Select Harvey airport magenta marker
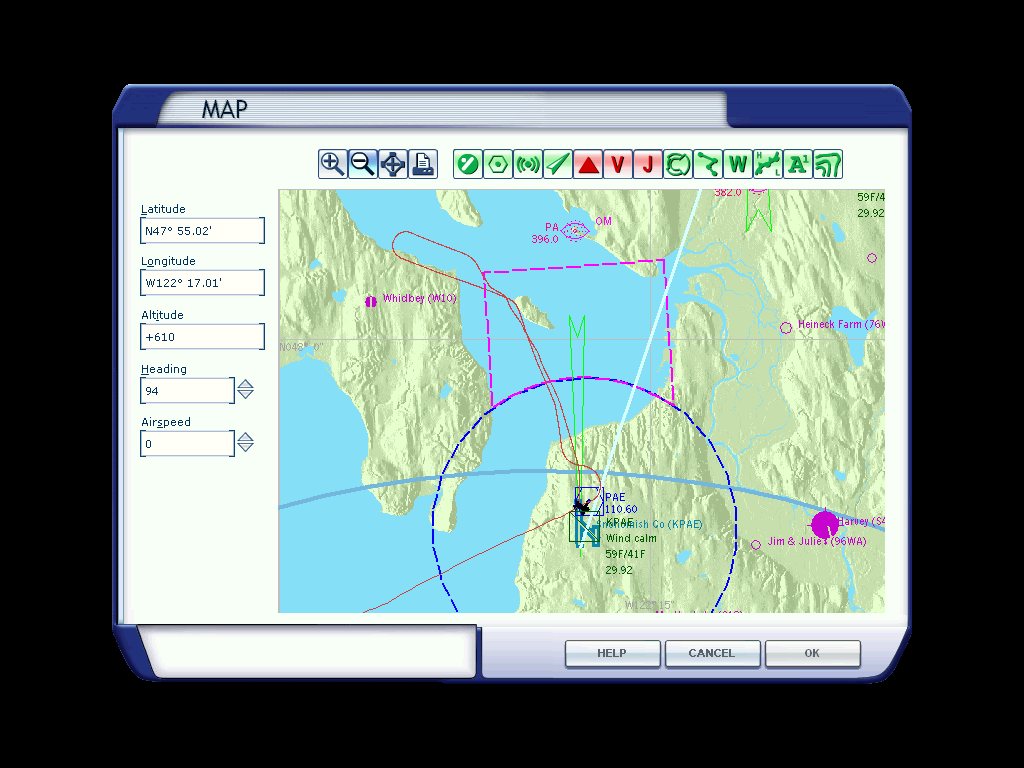Screen dimensions: 1024x768 coord(824,525)
